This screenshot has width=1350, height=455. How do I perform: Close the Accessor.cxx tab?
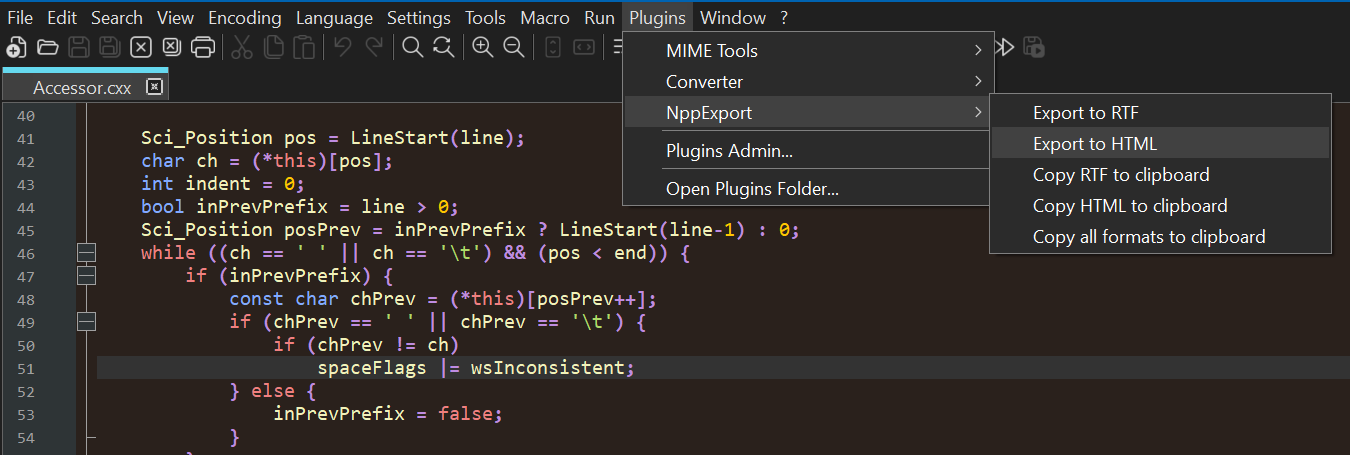153,87
